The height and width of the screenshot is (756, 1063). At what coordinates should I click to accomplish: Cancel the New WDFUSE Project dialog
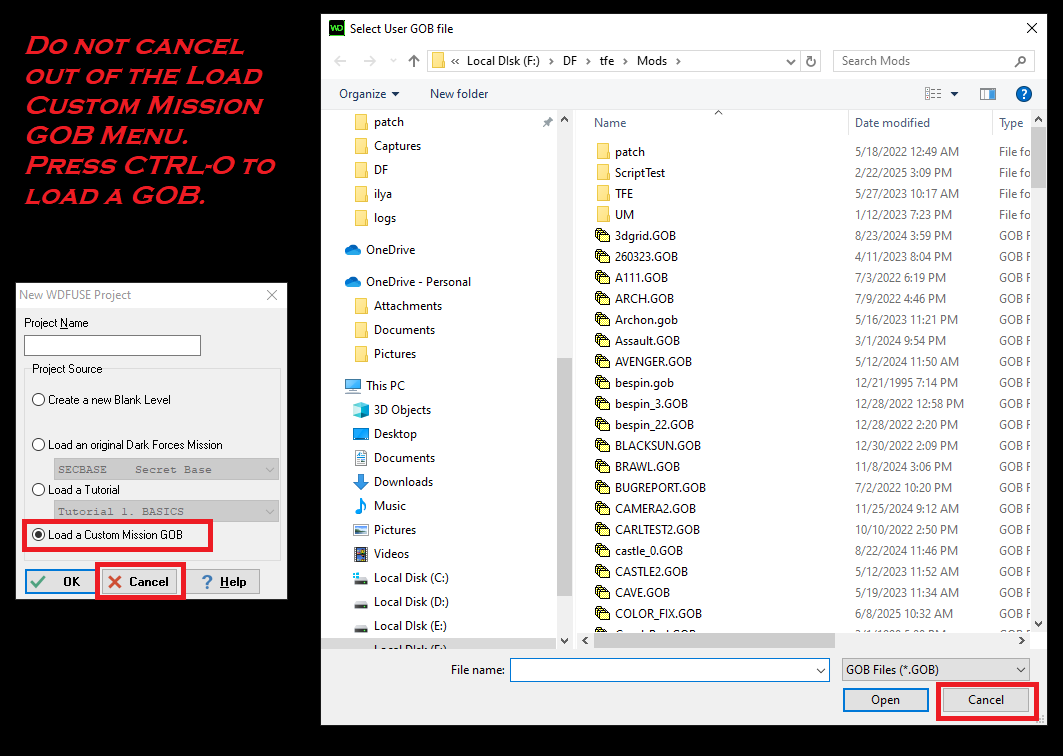[x=139, y=582]
